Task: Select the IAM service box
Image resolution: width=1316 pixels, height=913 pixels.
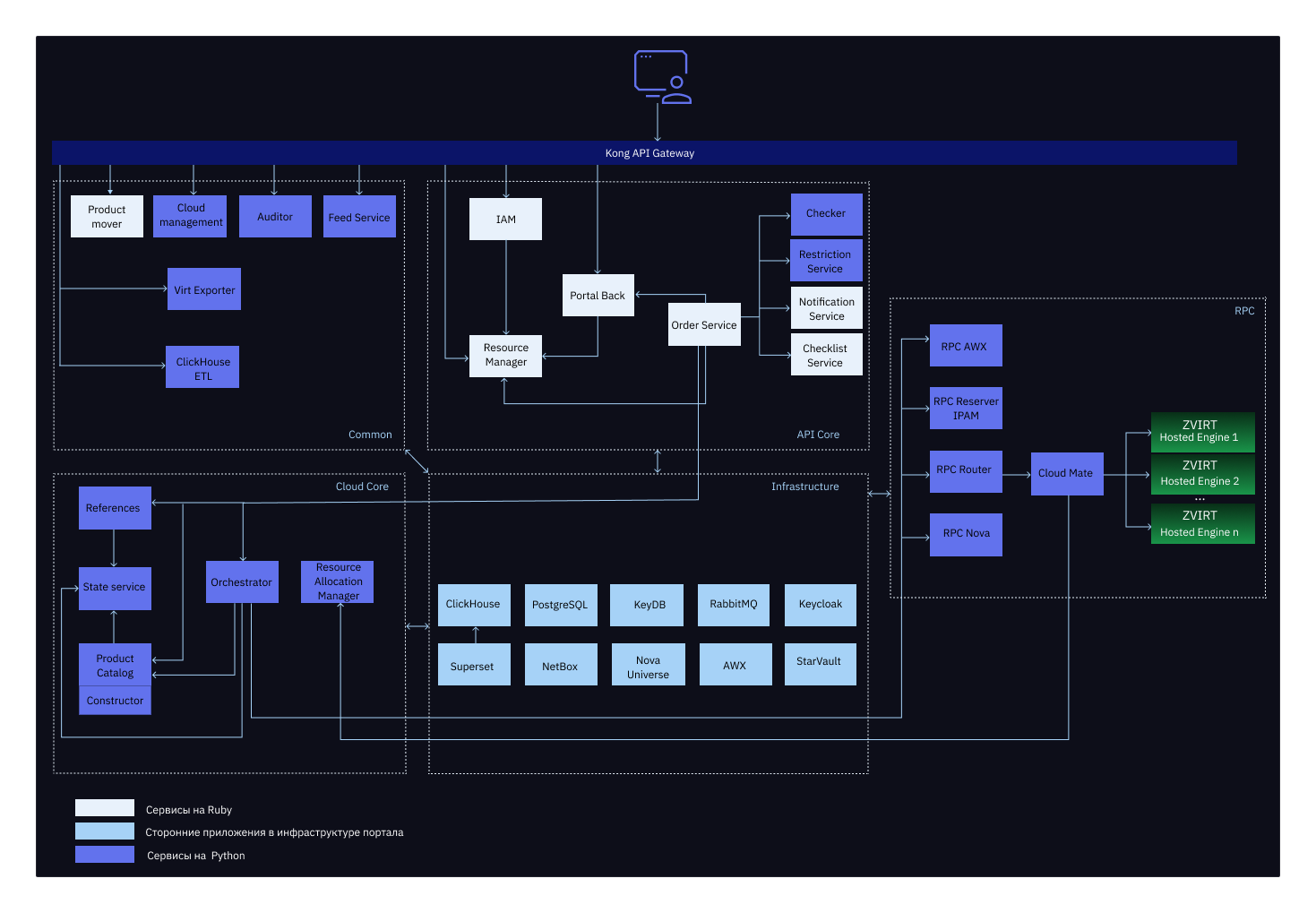Action: point(505,220)
